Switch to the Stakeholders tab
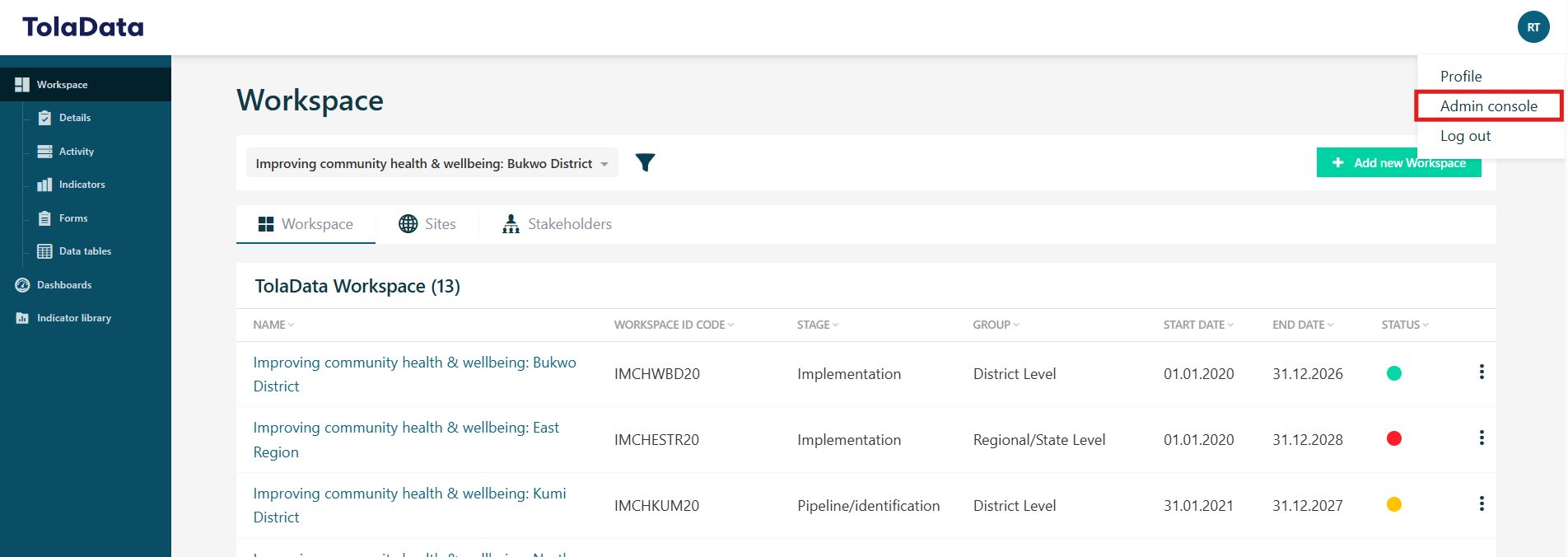The width and height of the screenshot is (1568, 557). pos(558,224)
